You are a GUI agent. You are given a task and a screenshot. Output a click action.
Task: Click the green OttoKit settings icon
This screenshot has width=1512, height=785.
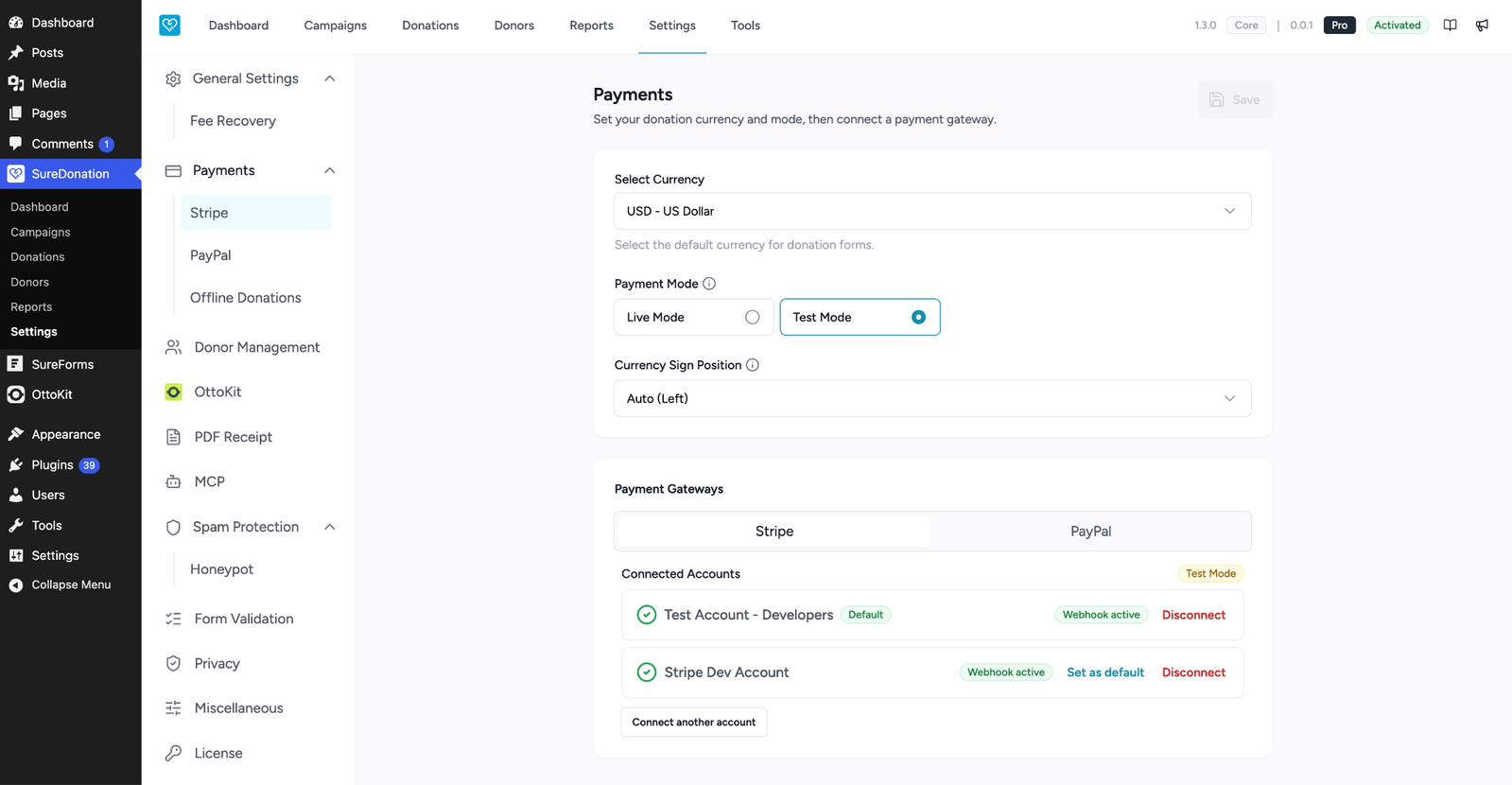click(x=173, y=392)
